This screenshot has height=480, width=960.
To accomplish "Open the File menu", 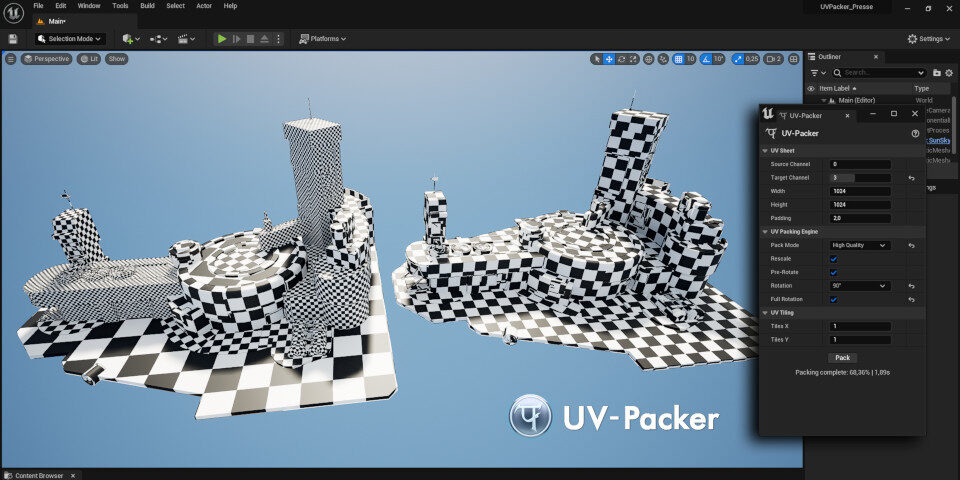I will [x=38, y=6].
